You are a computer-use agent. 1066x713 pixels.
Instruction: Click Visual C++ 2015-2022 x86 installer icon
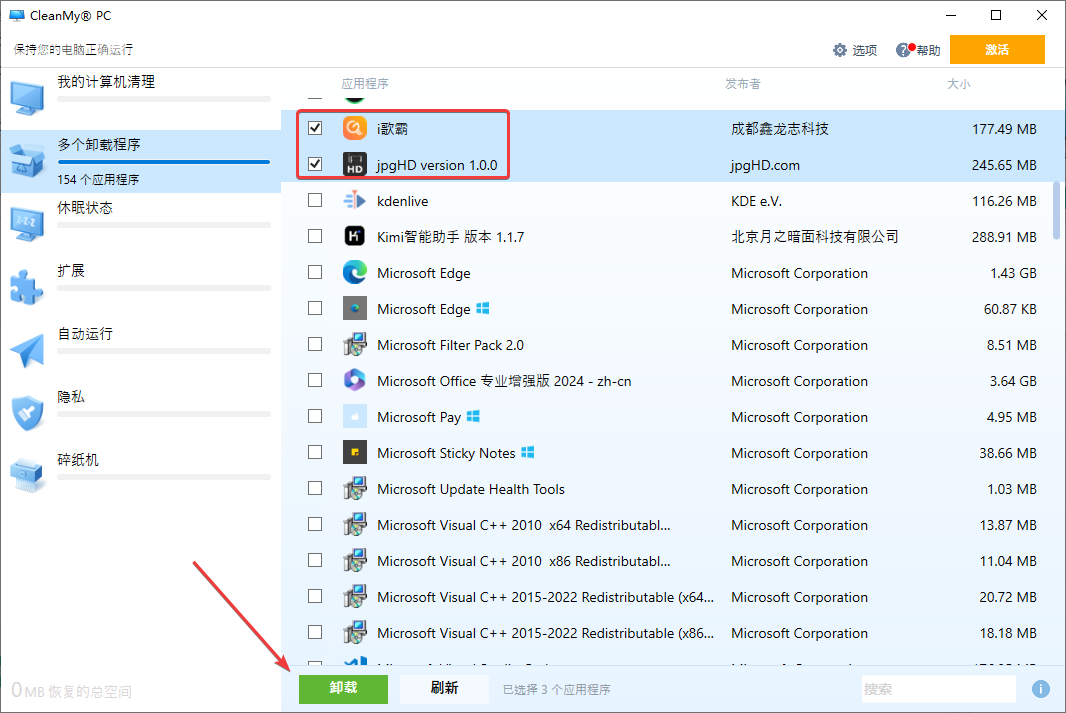pyautogui.click(x=354, y=633)
